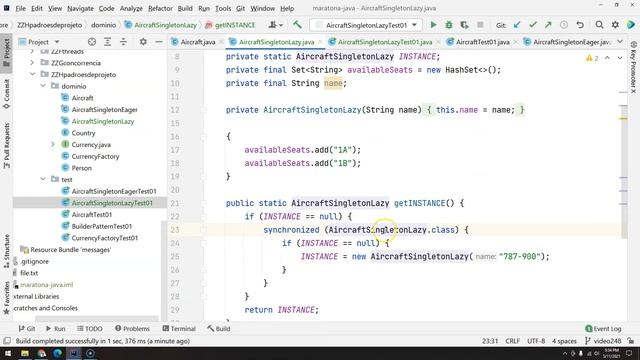The image size is (640, 360).
Task: Build project with the hammer icon
Action: (x=297, y=25)
